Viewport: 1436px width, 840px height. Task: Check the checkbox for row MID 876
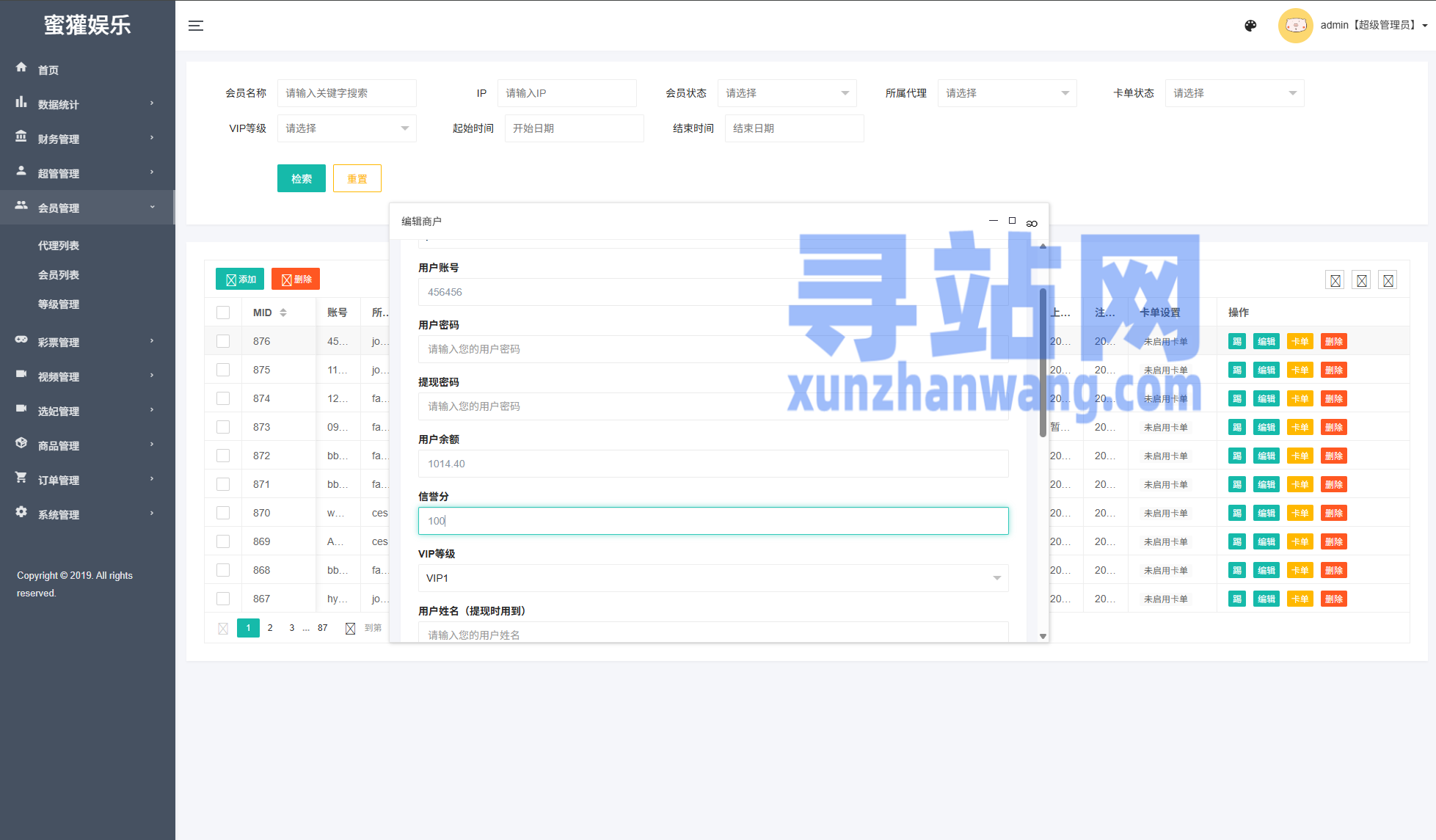coord(223,341)
